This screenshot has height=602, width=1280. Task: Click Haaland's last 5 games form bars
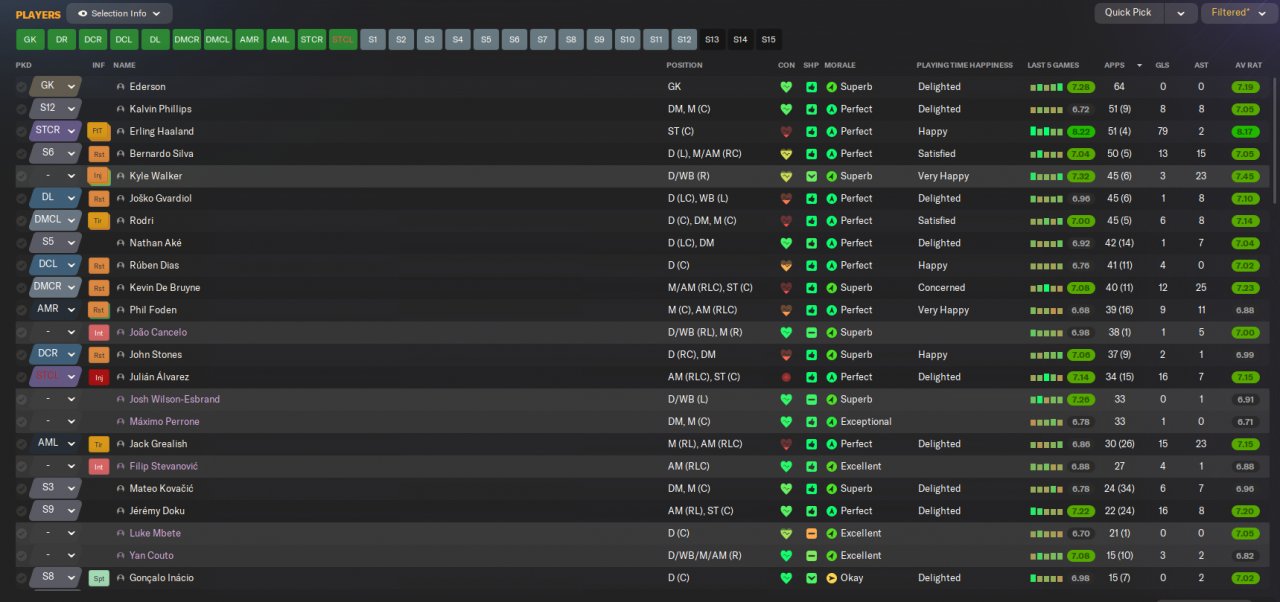pos(1046,132)
